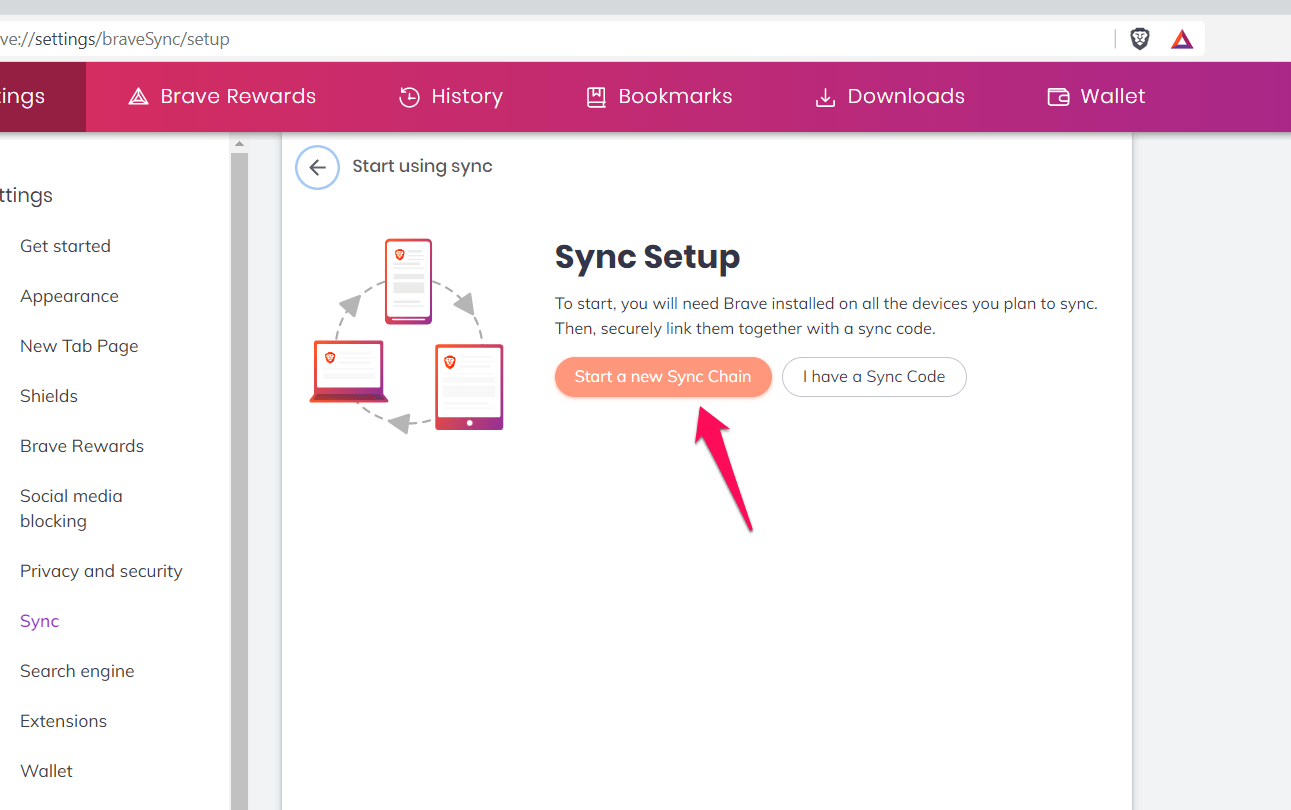Viewport: 1291px width, 810px height.
Task: Click the back arrow beside Start using sync
Action: pyautogui.click(x=318, y=167)
